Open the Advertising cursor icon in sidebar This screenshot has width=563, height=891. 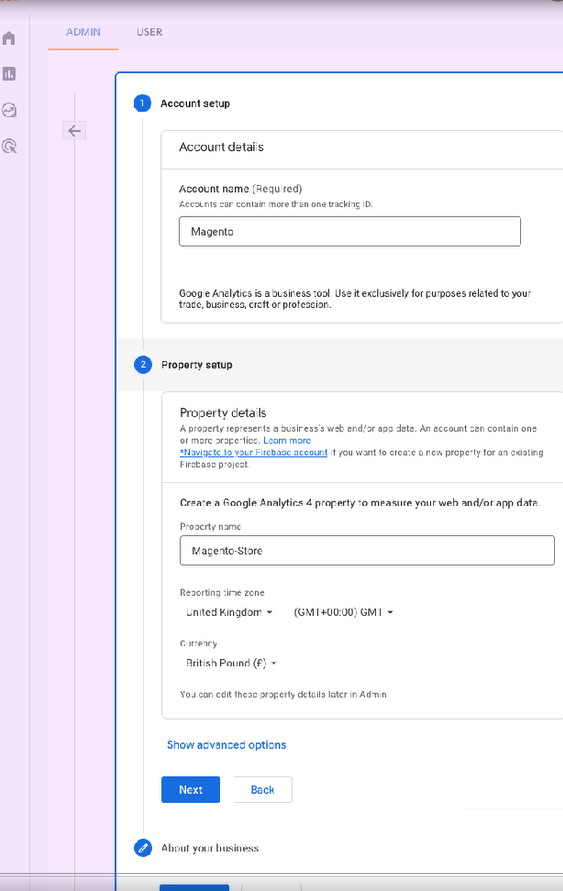pos(9,146)
